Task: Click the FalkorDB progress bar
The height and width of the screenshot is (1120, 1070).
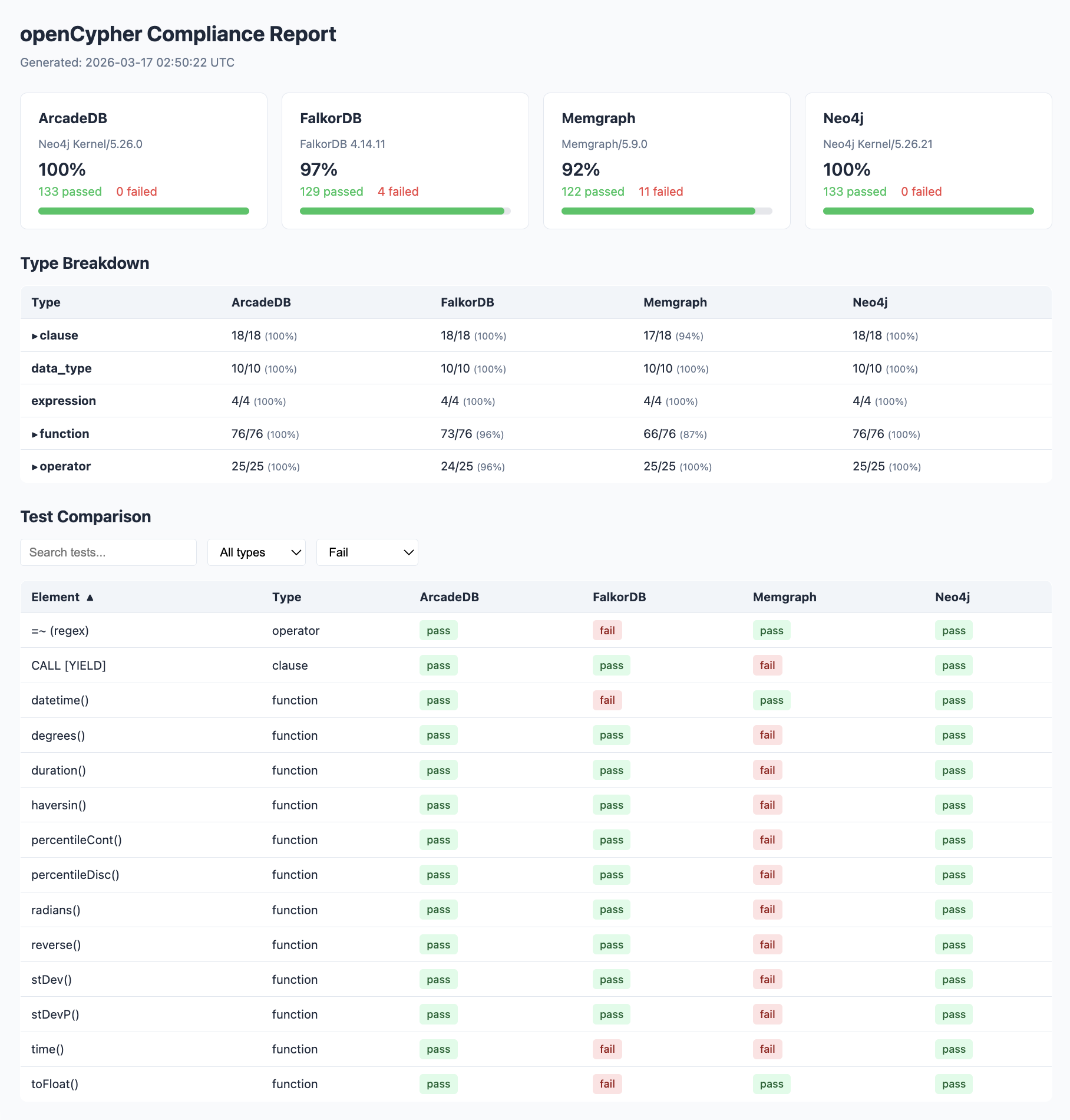Action: (x=405, y=211)
